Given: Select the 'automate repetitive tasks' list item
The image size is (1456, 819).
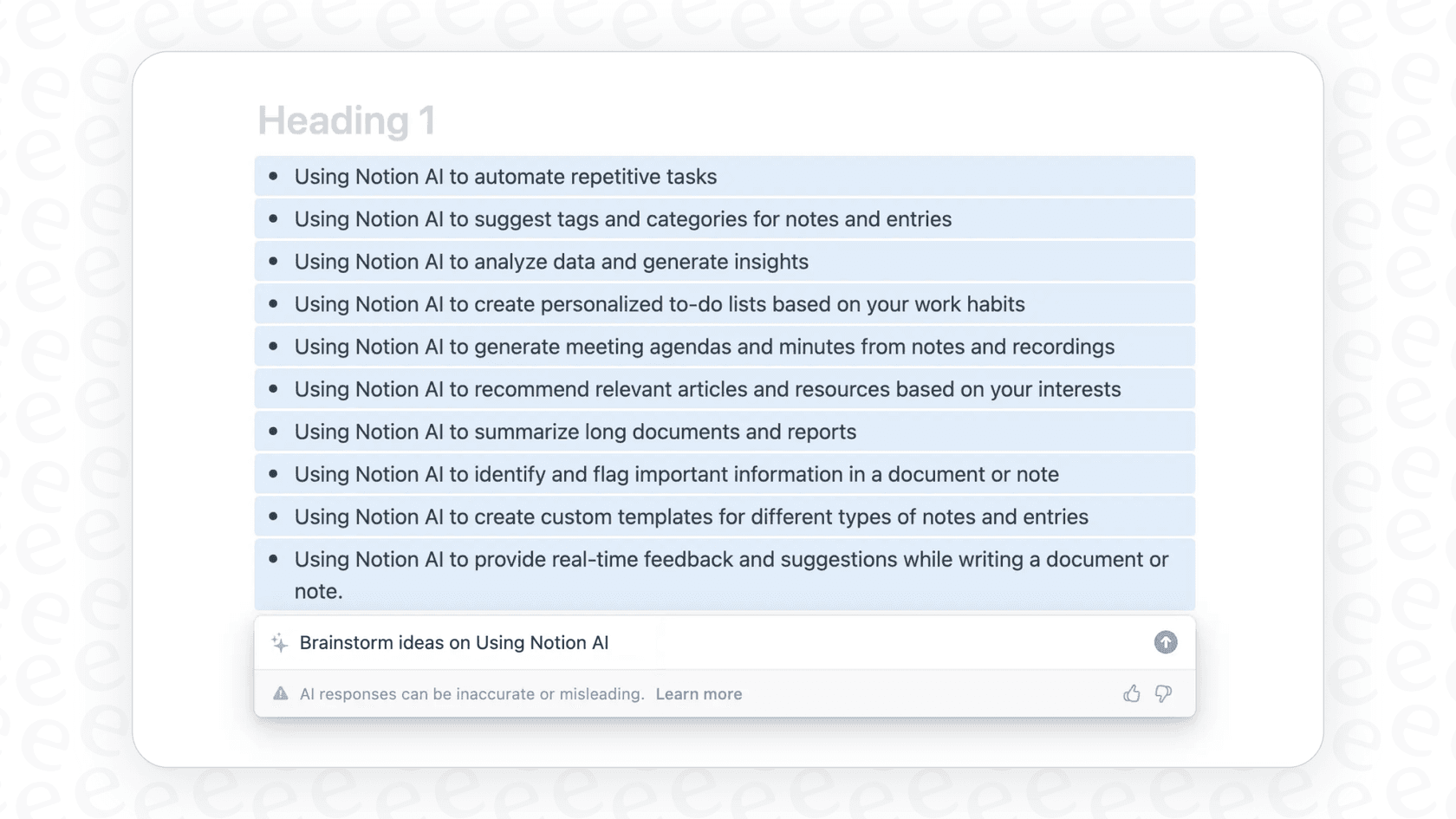Looking at the screenshot, I should click(x=505, y=176).
